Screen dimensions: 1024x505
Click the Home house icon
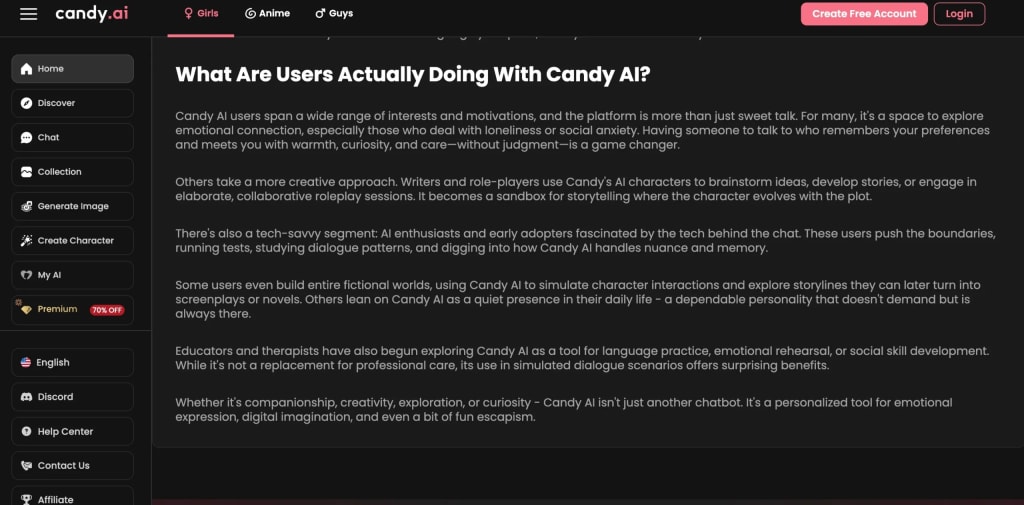tap(26, 69)
